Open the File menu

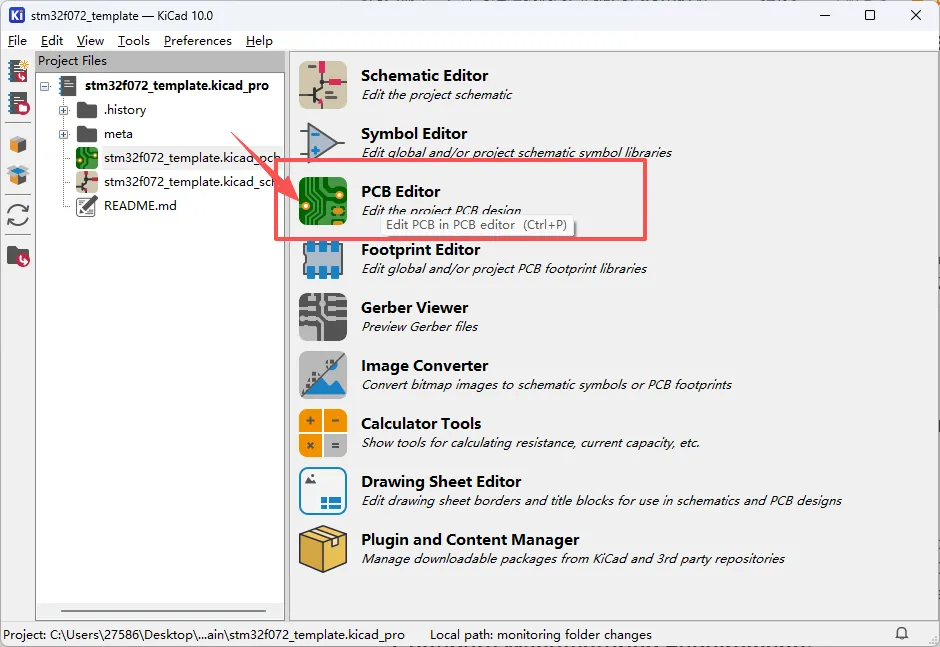(x=17, y=40)
